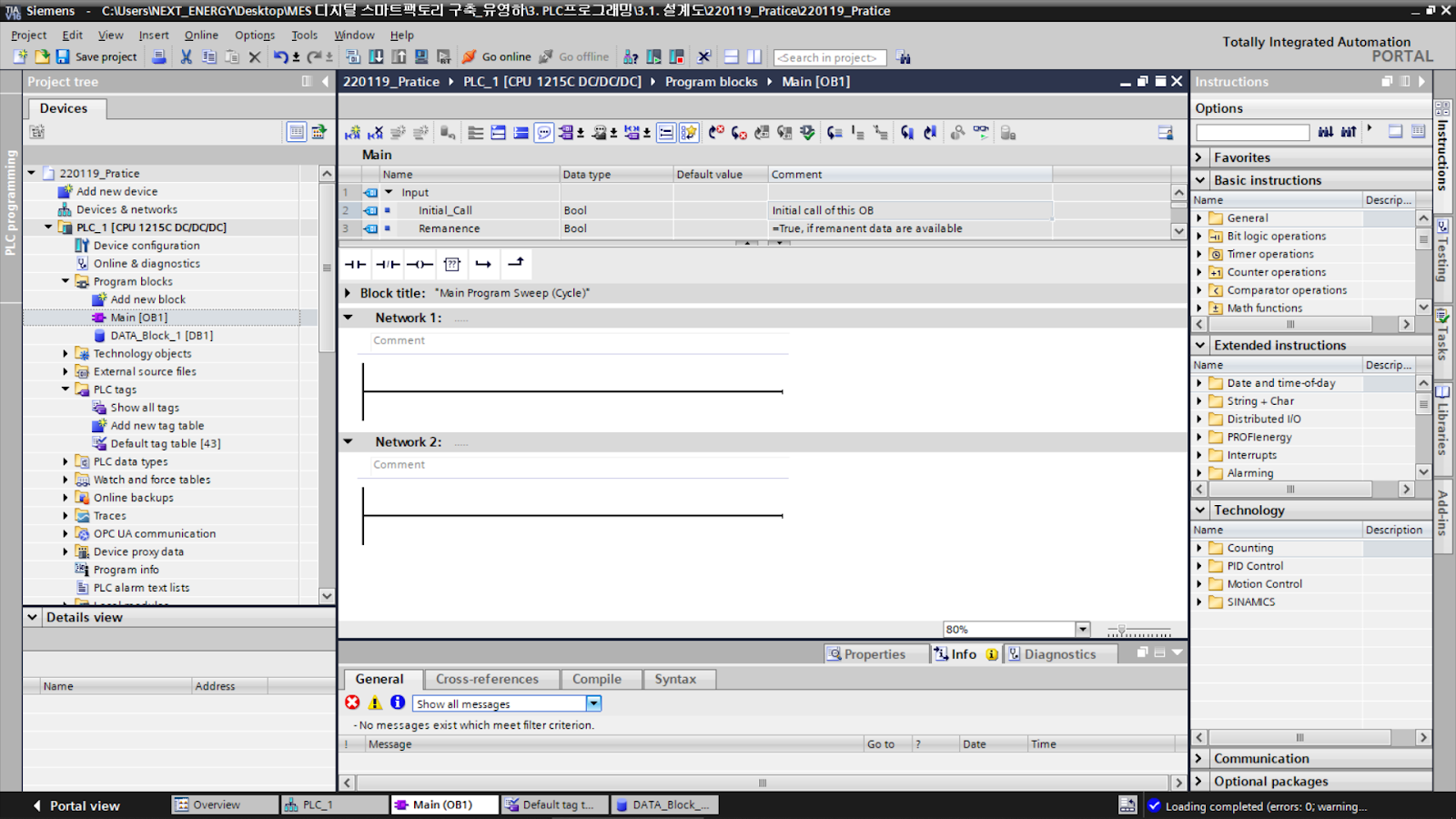The height and width of the screenshot is (819, 1456).
Task: Expand the Technology objects folder
Action: click(x=66, y=353)
